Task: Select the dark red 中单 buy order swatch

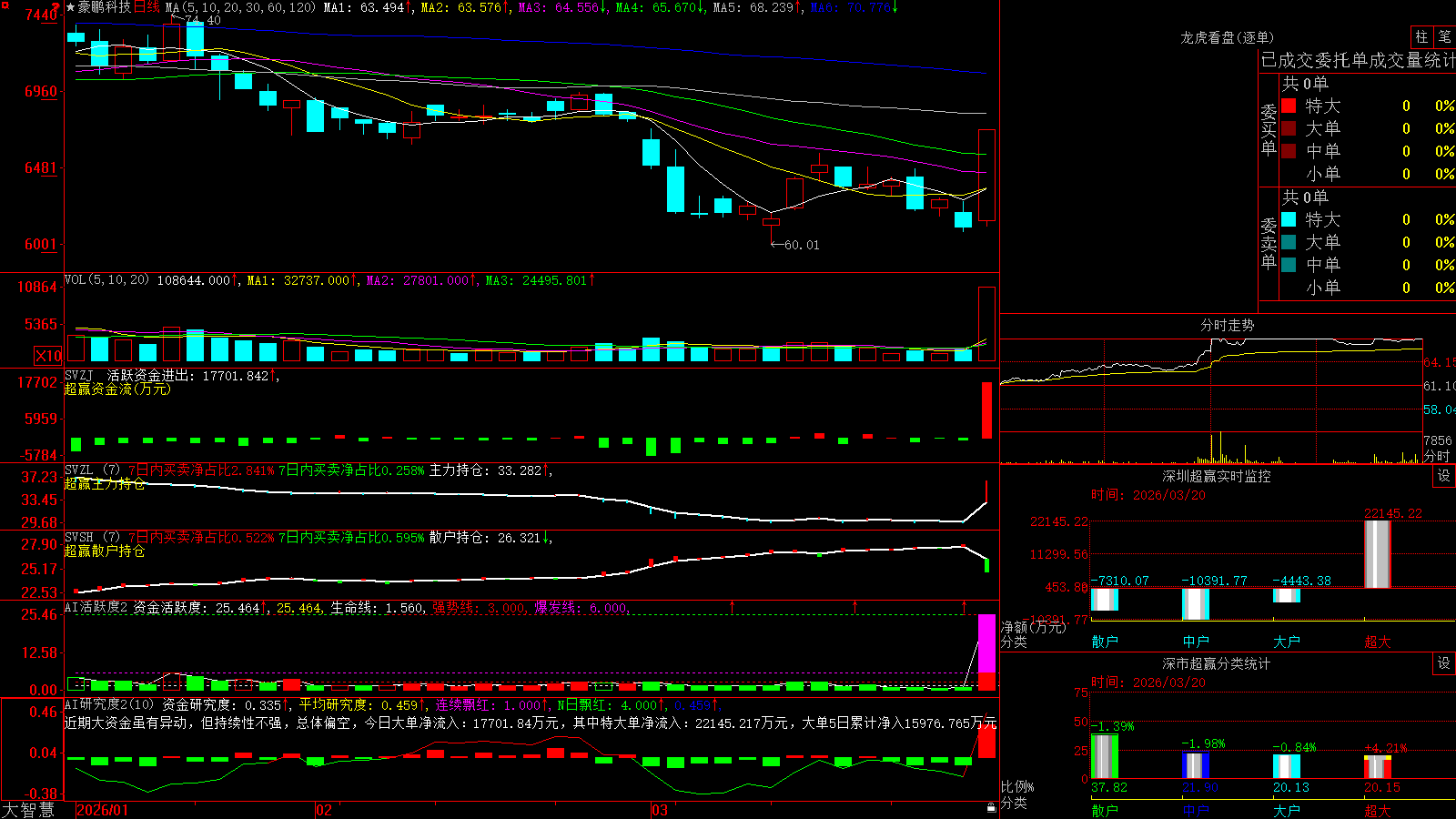Action: click(1289, 150)
